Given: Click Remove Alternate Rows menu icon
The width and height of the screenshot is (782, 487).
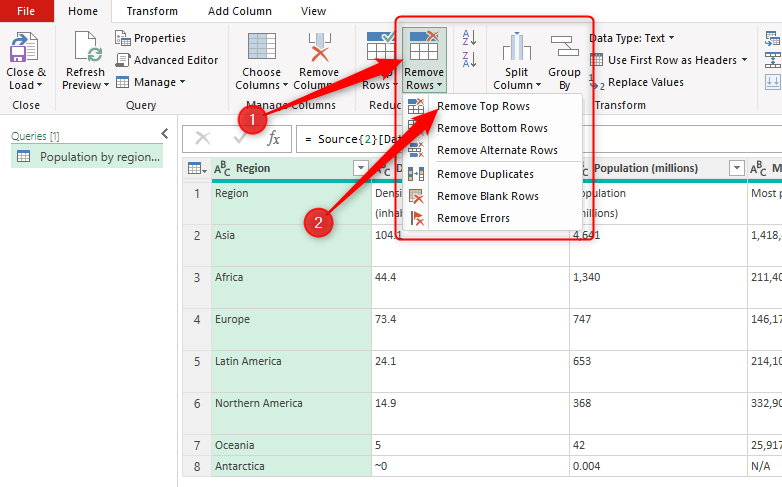Looking at the screenshot, I should pos(416,150).
